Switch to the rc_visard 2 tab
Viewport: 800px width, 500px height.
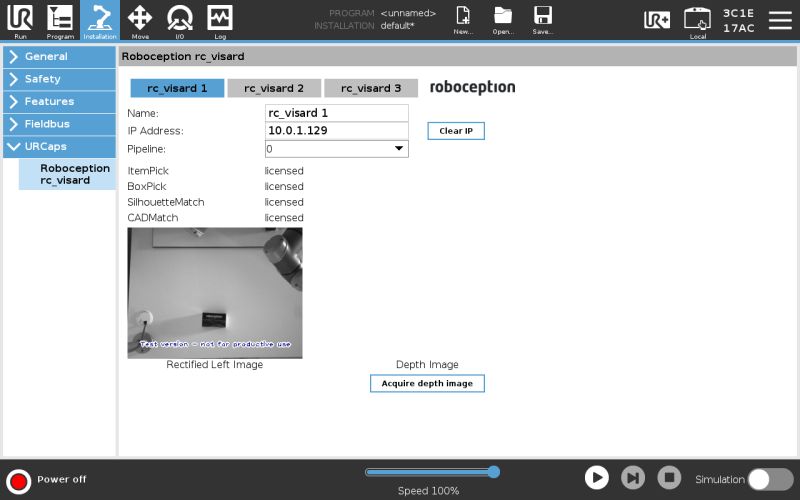(274, 88)
